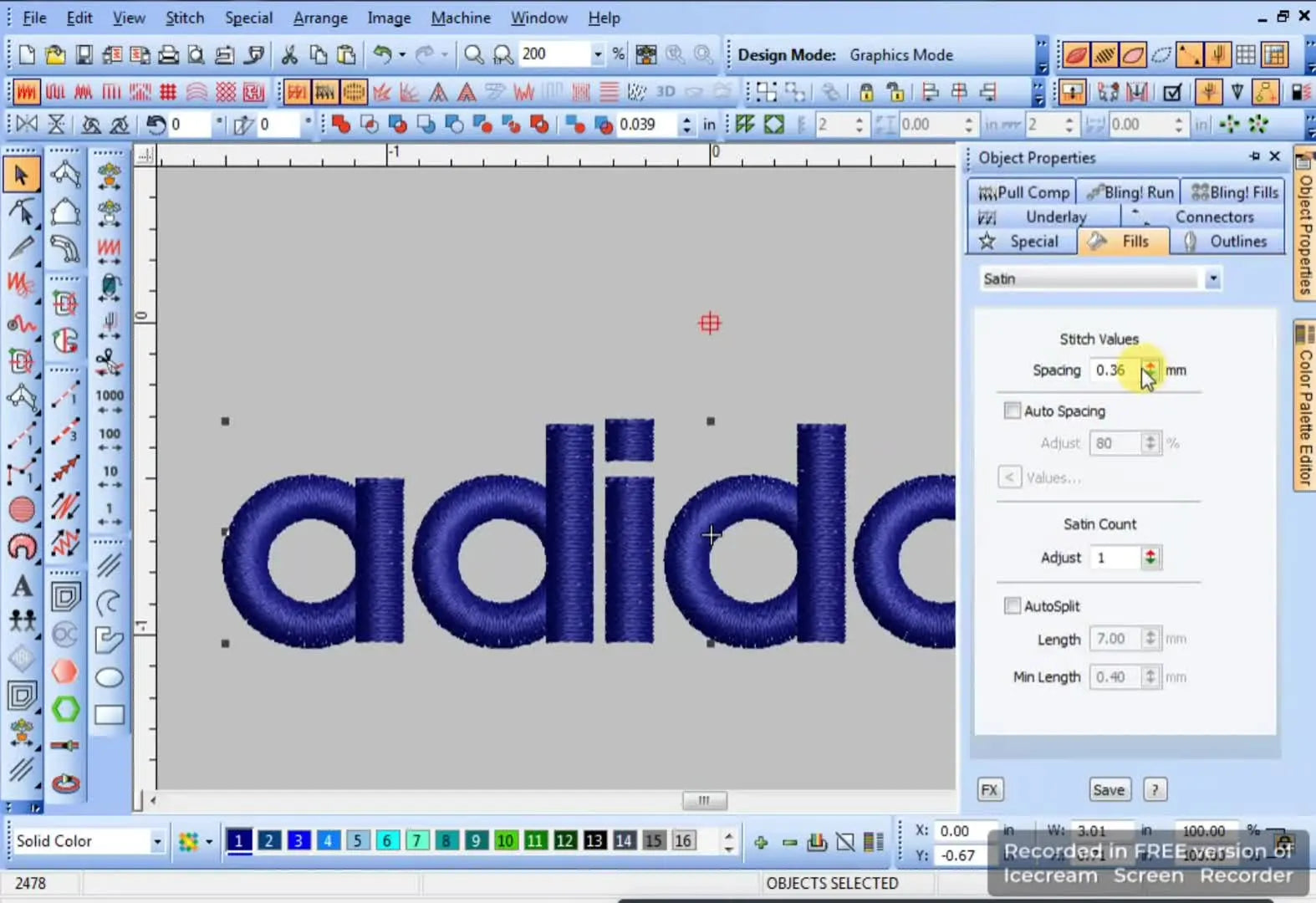Click the Copy icon
Image resolution: width=1316 pixels, height=903 pixels.
[x=318, y=55]
